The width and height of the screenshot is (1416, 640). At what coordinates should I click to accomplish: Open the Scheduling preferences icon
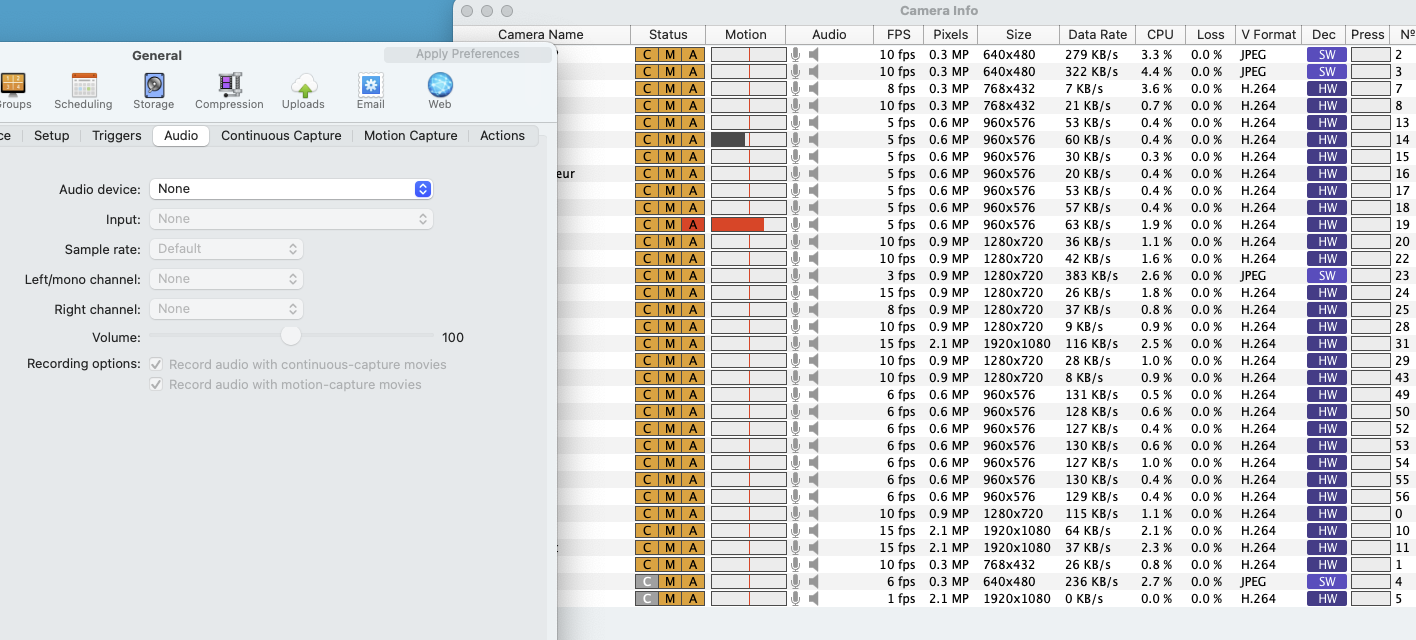pos(84,90)
